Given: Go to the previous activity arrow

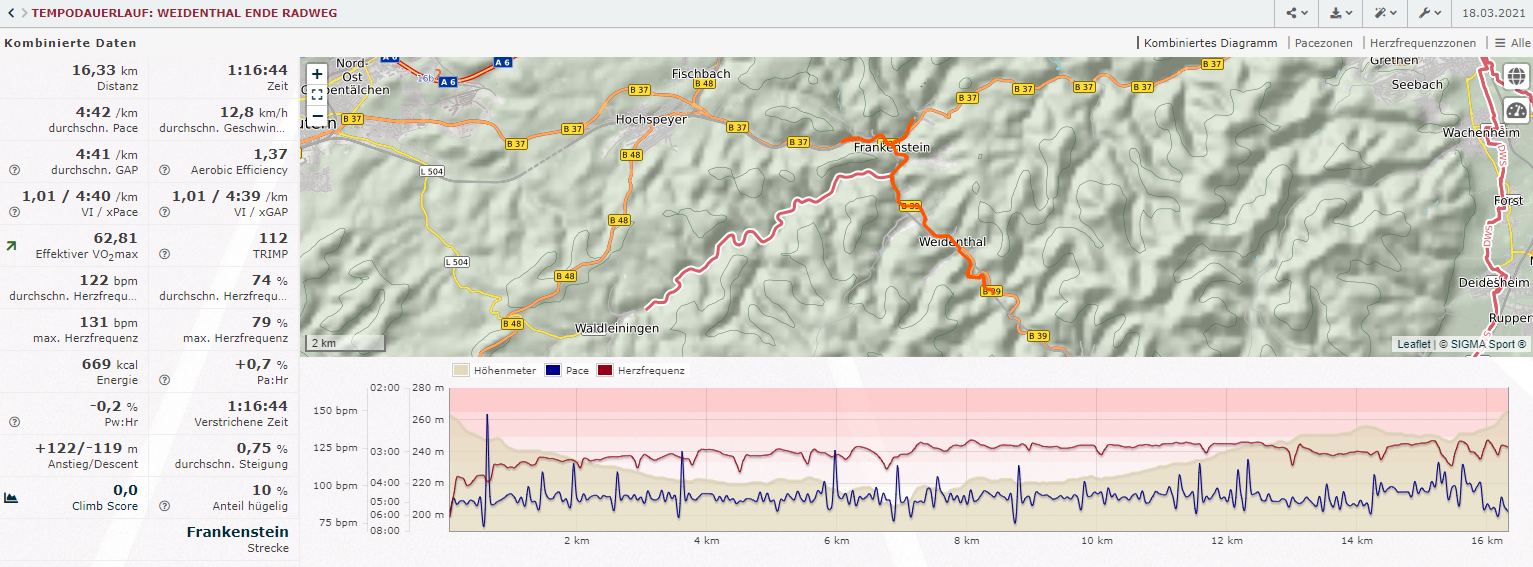Looking at the screenshot, I should [10, 14].
